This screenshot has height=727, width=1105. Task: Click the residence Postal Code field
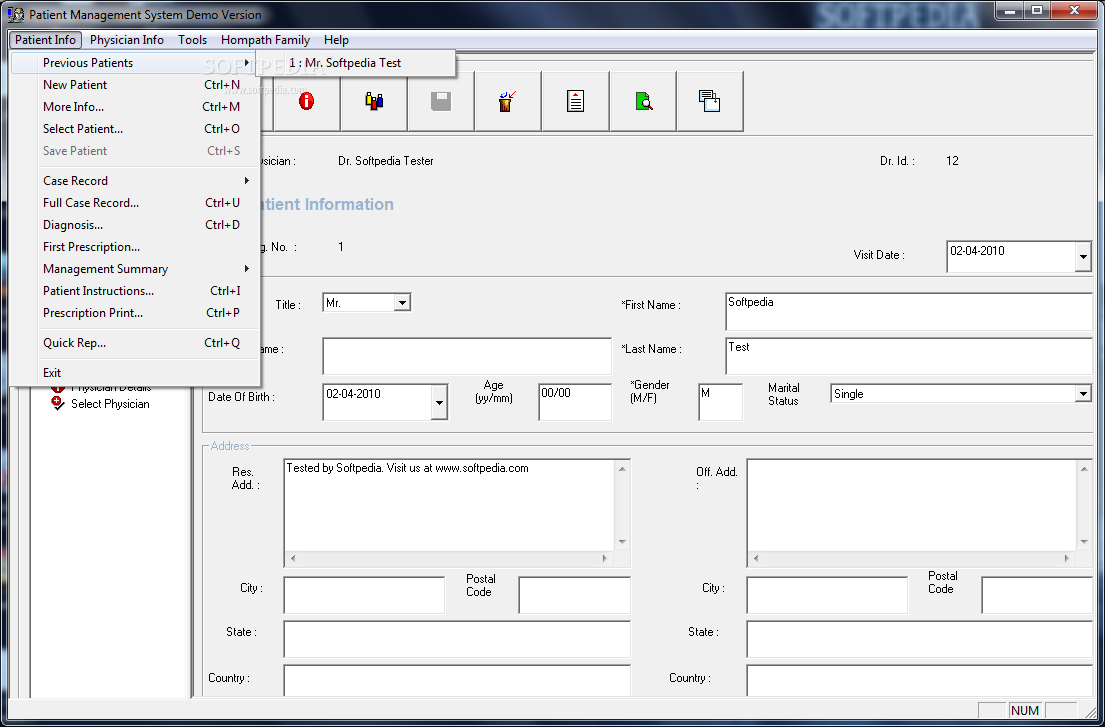(574, 595)
